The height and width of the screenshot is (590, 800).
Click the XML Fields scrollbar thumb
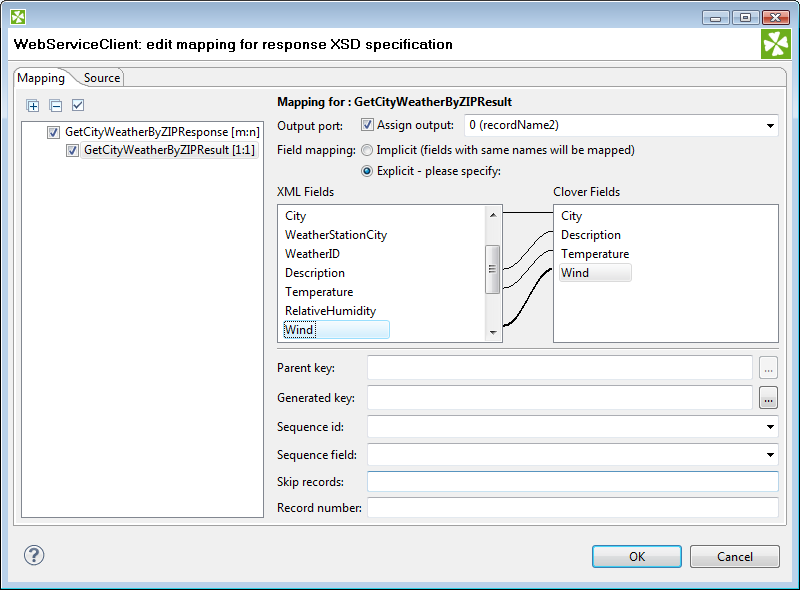coord(492,269)
